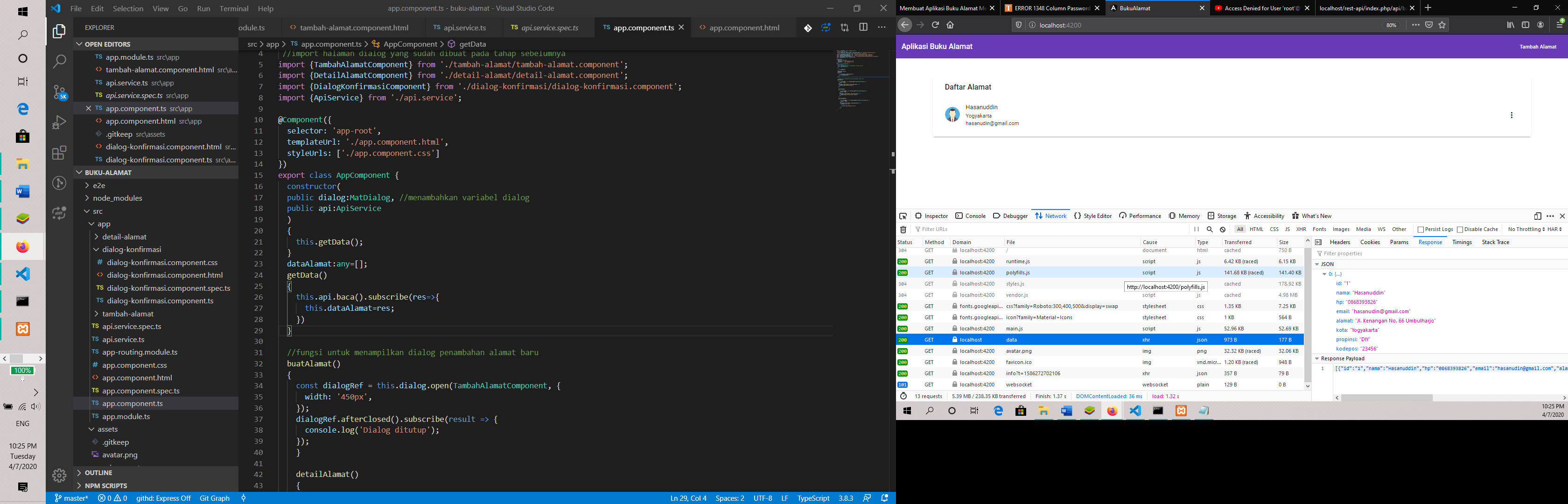Click Firefox Back navigation arrow

[x=905, y=25]
